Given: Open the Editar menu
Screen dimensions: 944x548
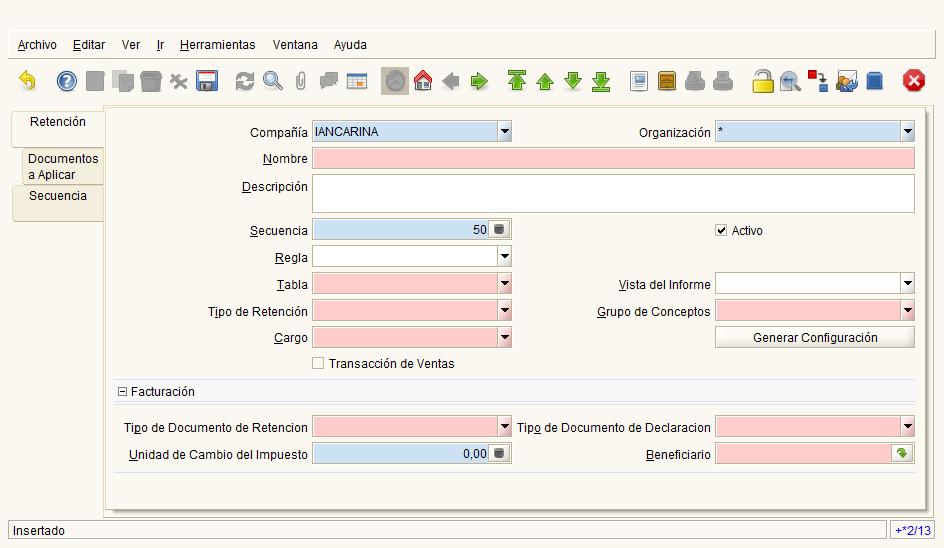Looking at the screenshot, I should (x=89, y=45).
